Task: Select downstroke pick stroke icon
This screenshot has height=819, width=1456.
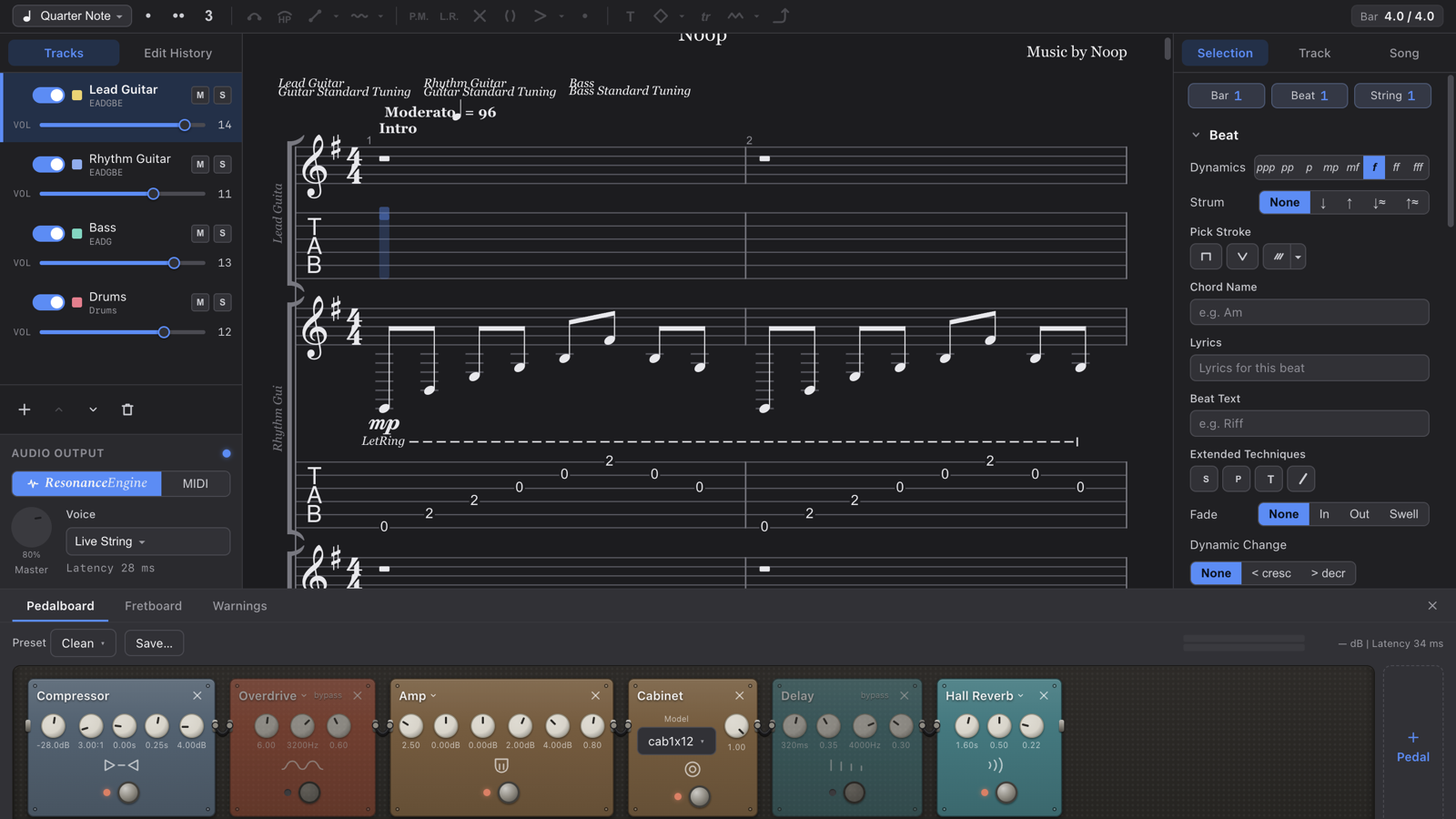Action: (x=1206, y=257)
